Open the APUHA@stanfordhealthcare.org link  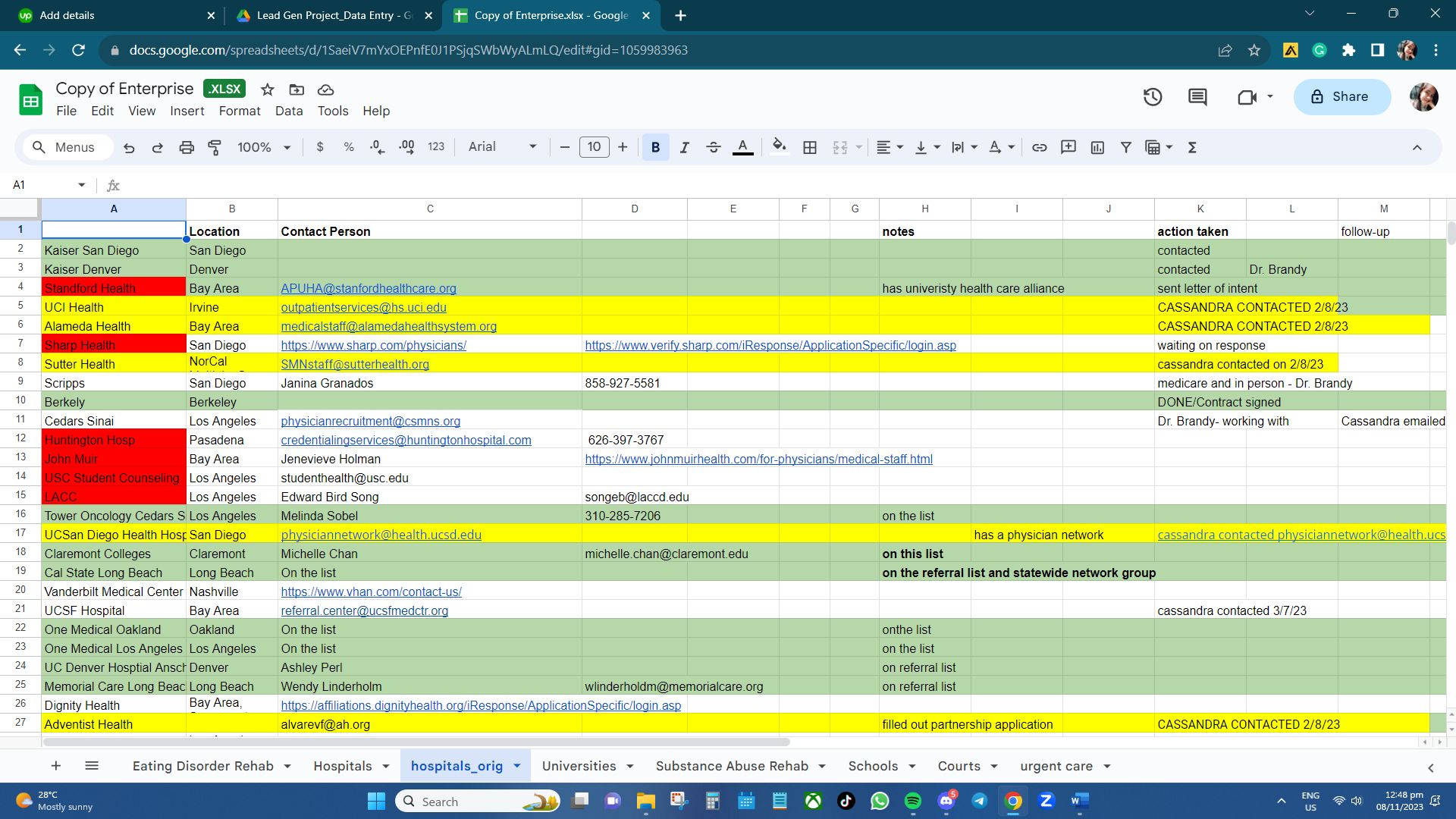click(369, 288)
